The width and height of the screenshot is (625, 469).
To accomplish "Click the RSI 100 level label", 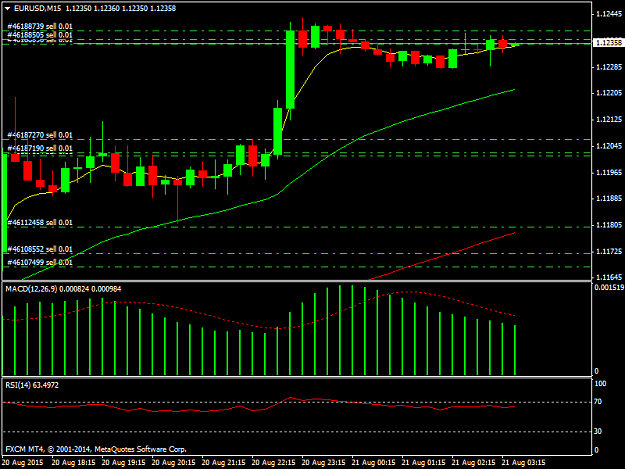I will 600,384.
